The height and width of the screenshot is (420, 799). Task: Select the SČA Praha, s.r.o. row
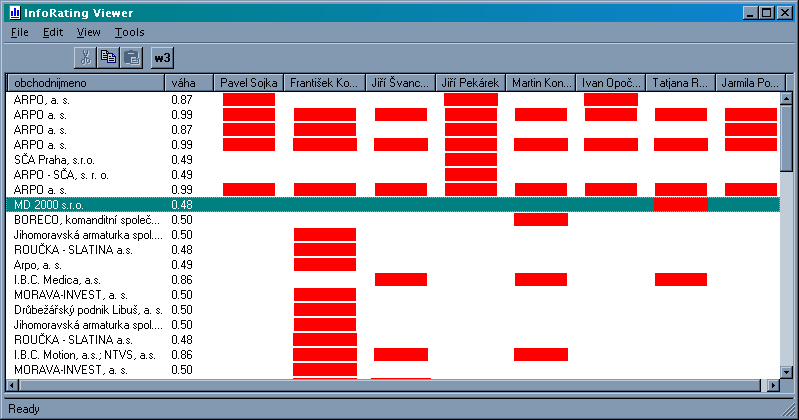pyautogui.click(x=85, y=159)
